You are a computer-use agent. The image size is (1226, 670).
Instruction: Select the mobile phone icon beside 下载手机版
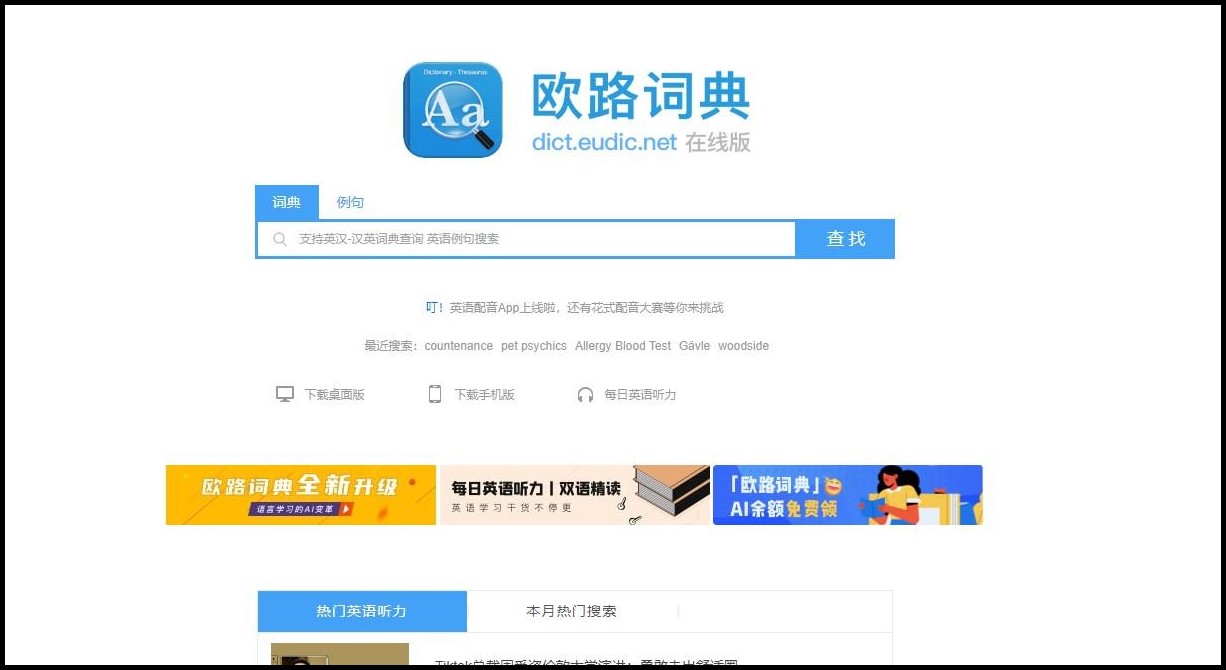coord(434,394)
